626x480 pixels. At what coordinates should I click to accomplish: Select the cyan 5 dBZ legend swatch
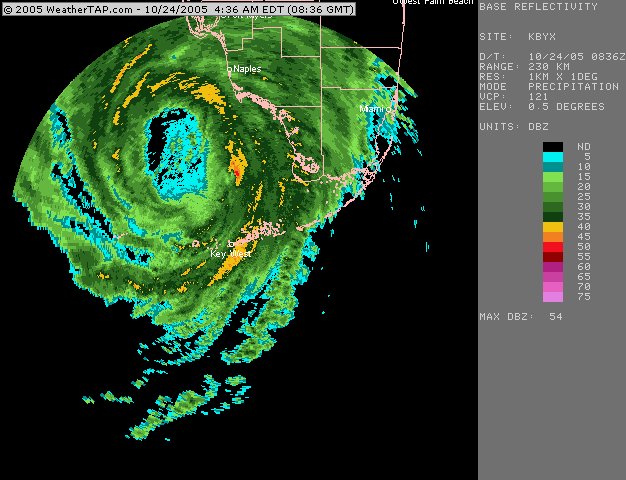tap(553, 157)
